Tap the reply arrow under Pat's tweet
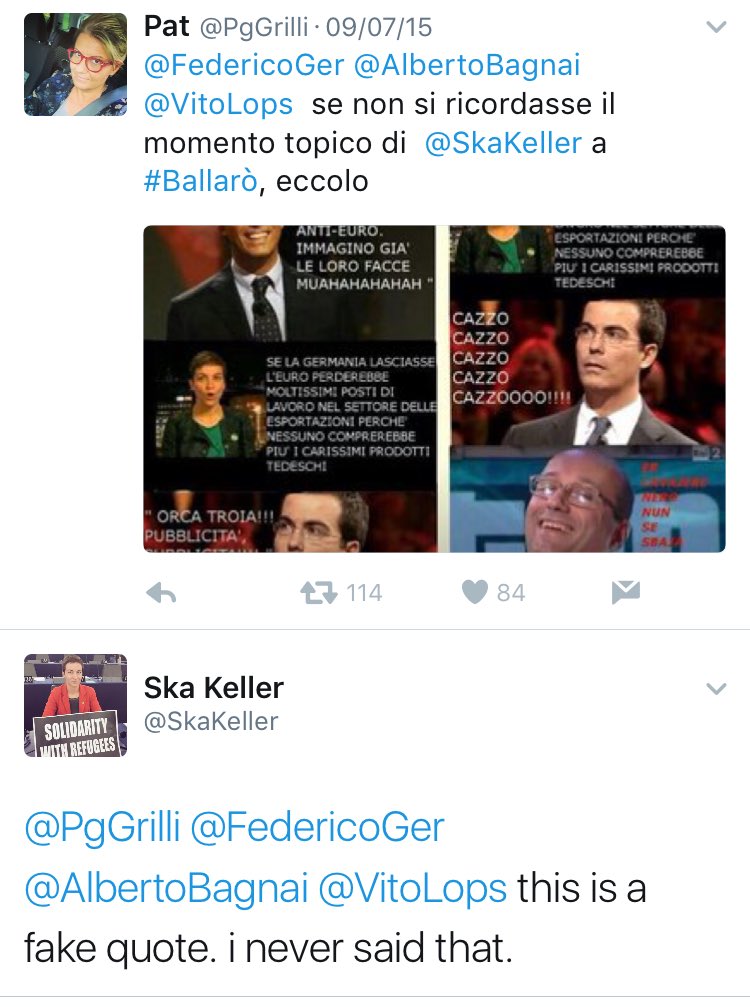 pos(161,593)
